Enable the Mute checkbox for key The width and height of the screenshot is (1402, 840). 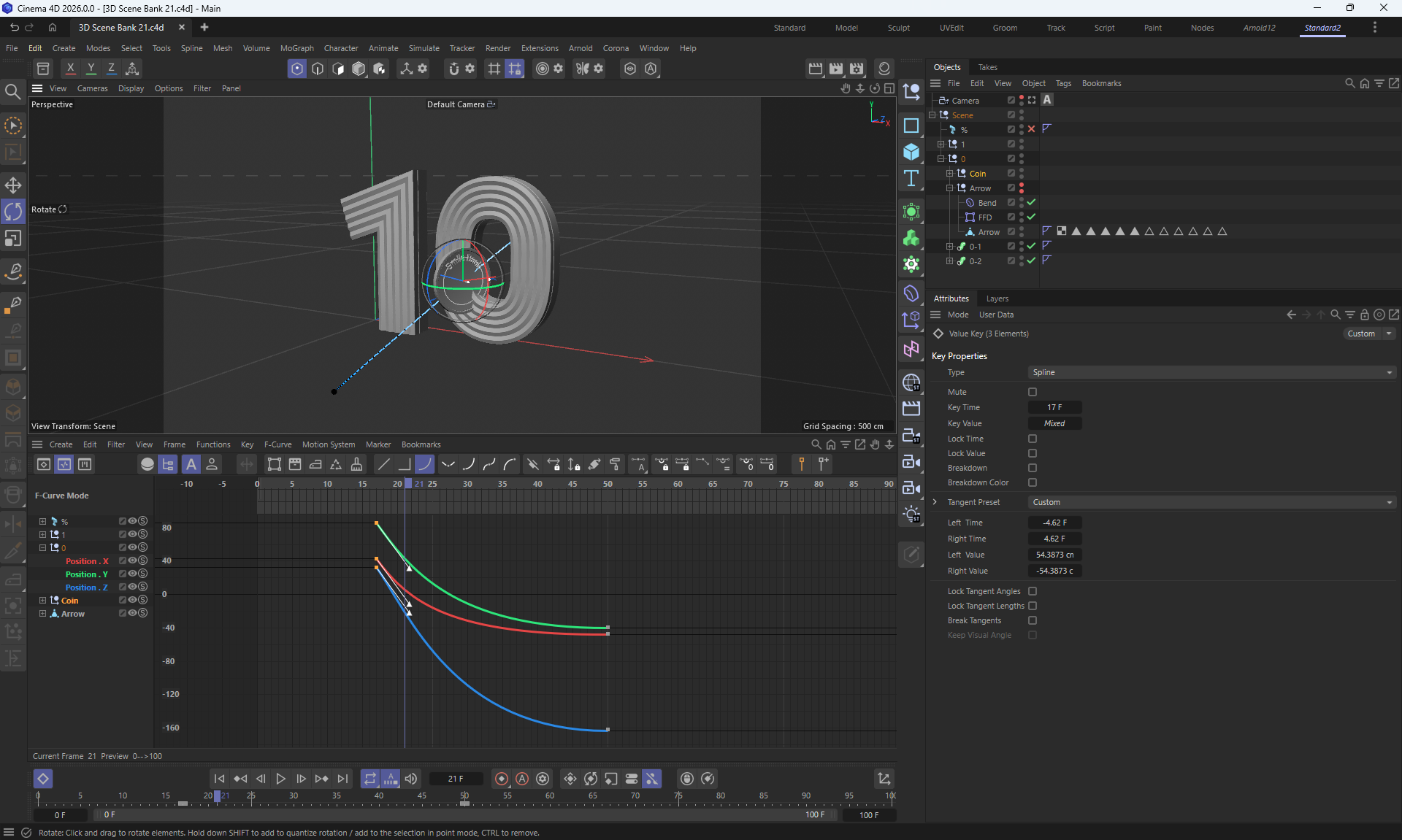[1032, 392]
